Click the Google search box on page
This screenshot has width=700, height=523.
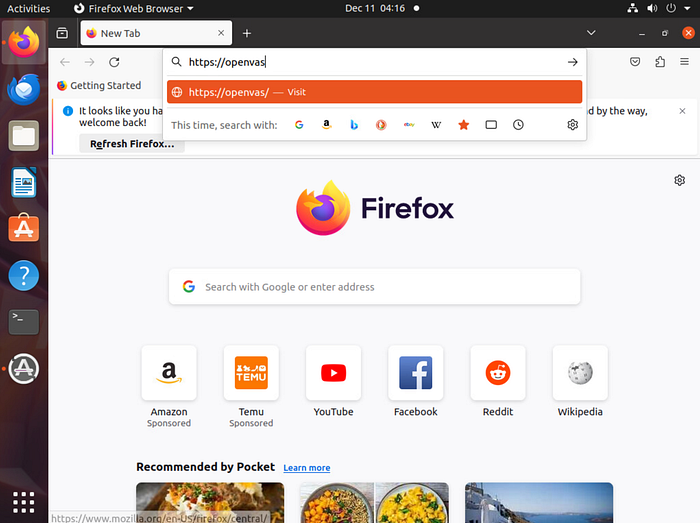375,287
